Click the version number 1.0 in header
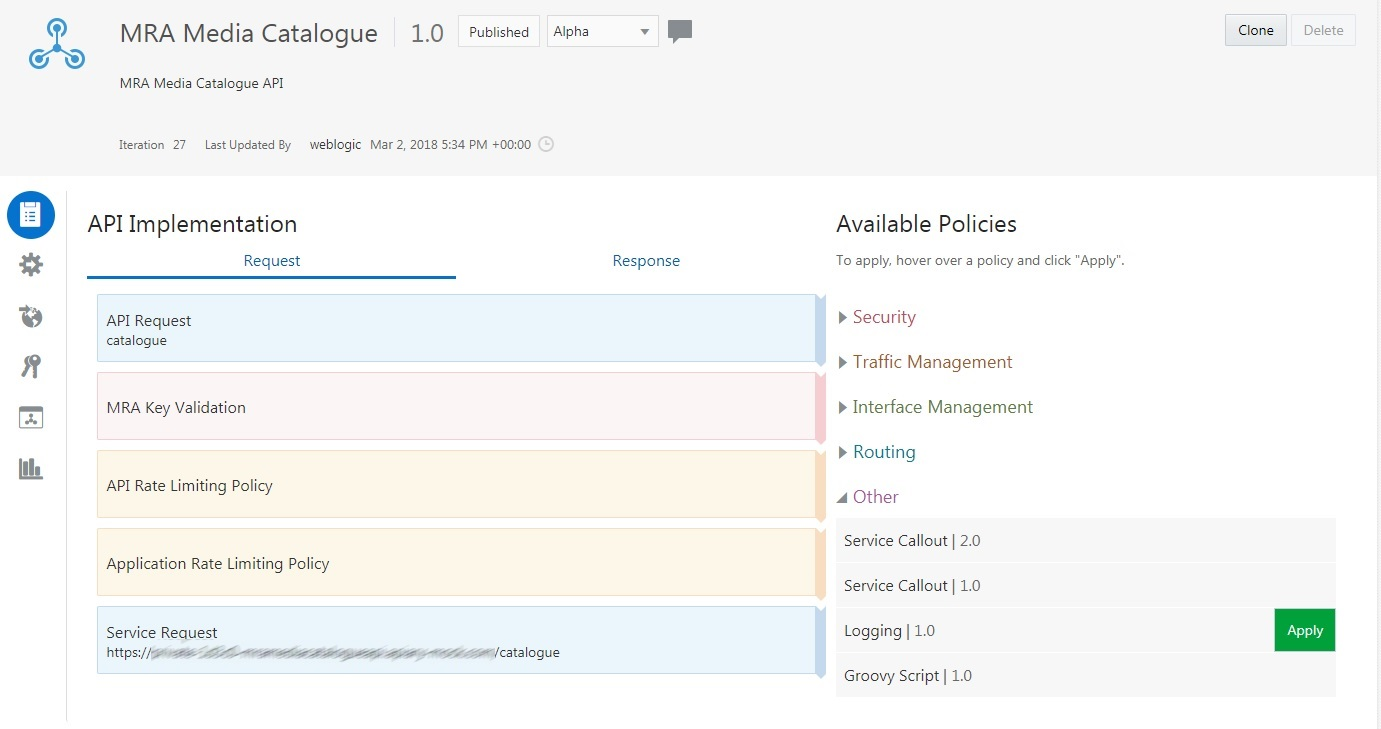The width and height of the screenshot is (1381, 729). tap(427, 33)
